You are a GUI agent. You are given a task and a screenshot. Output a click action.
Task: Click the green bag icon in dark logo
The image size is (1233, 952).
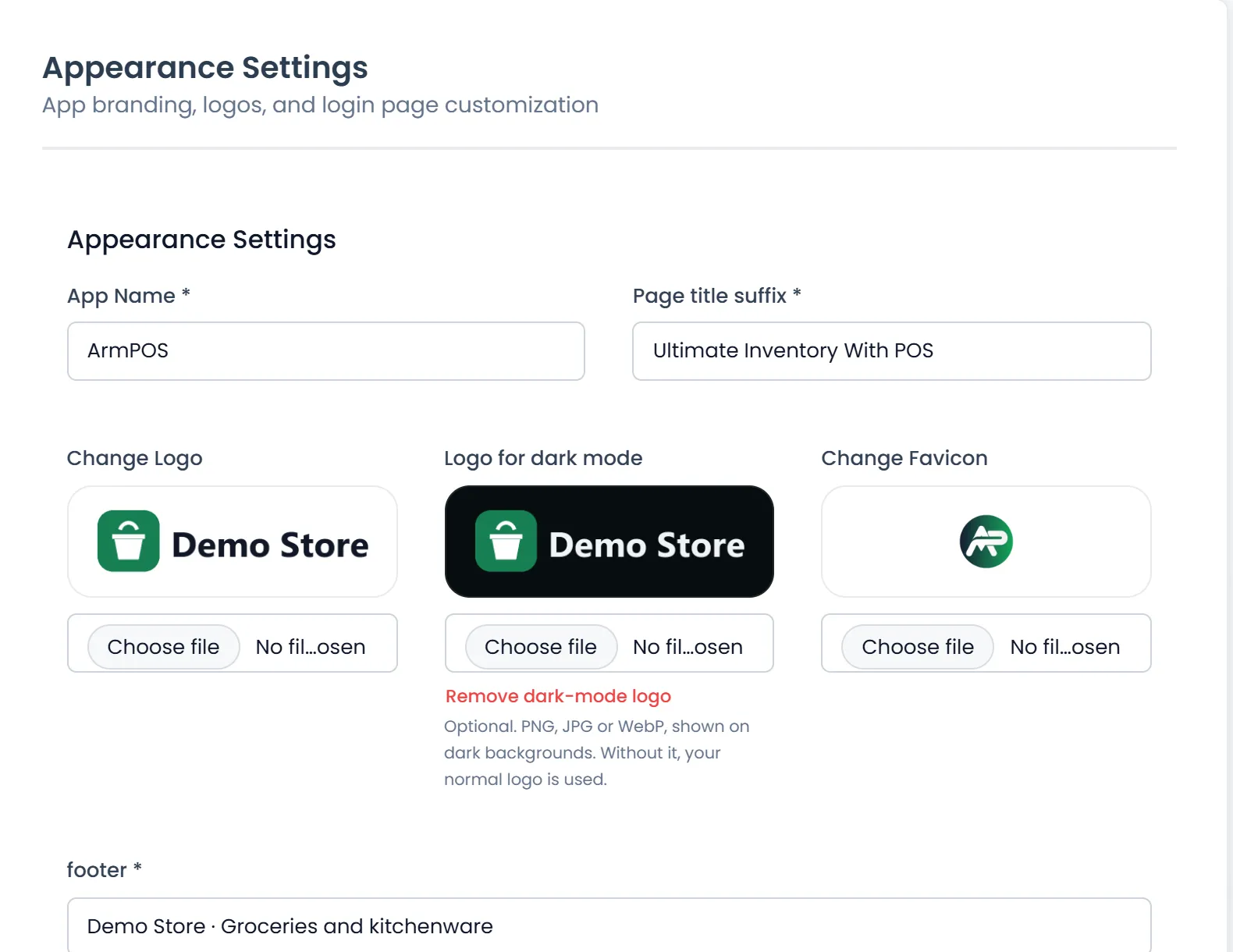[506, 542]
